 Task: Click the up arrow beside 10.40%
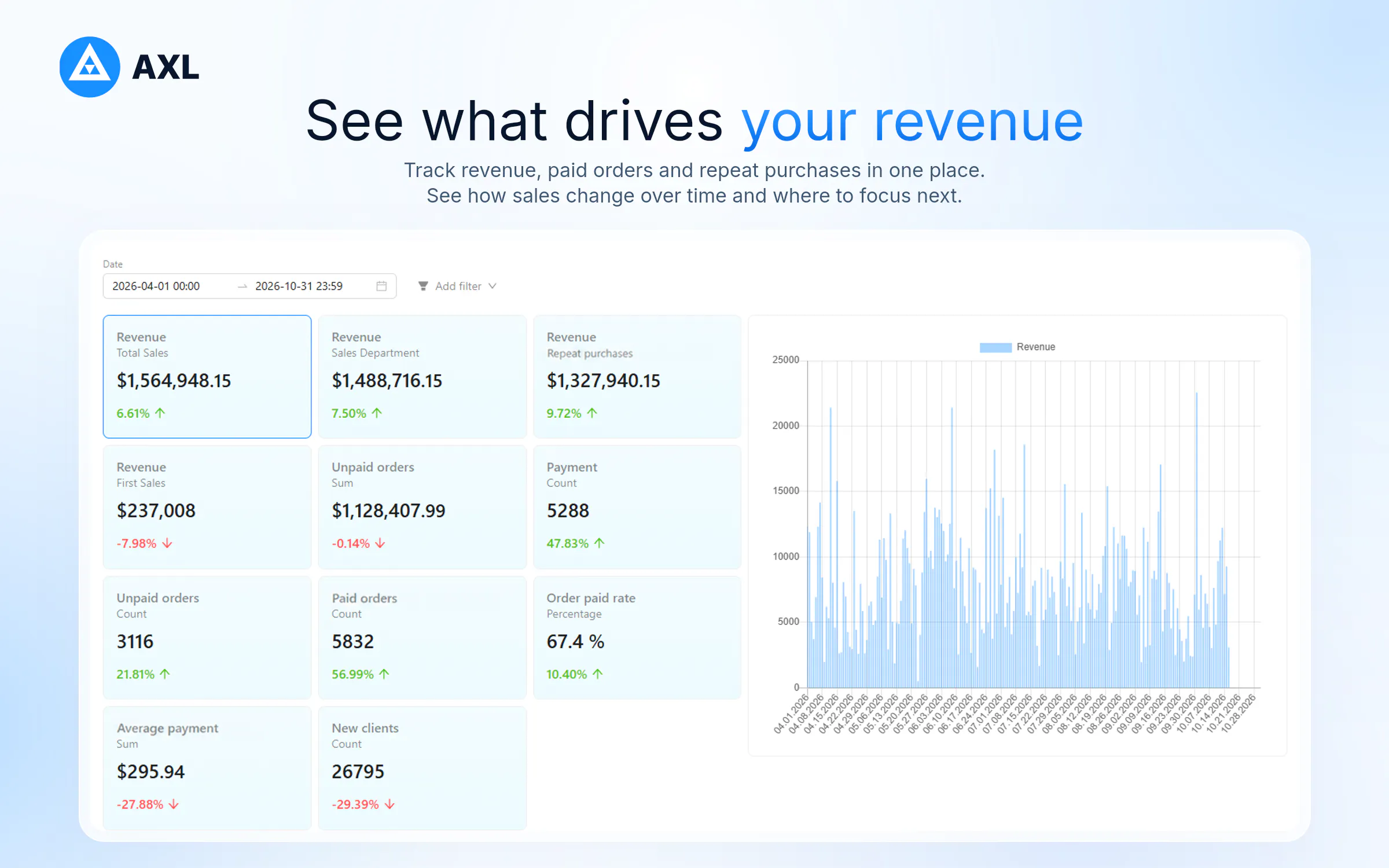coord(598,674)
